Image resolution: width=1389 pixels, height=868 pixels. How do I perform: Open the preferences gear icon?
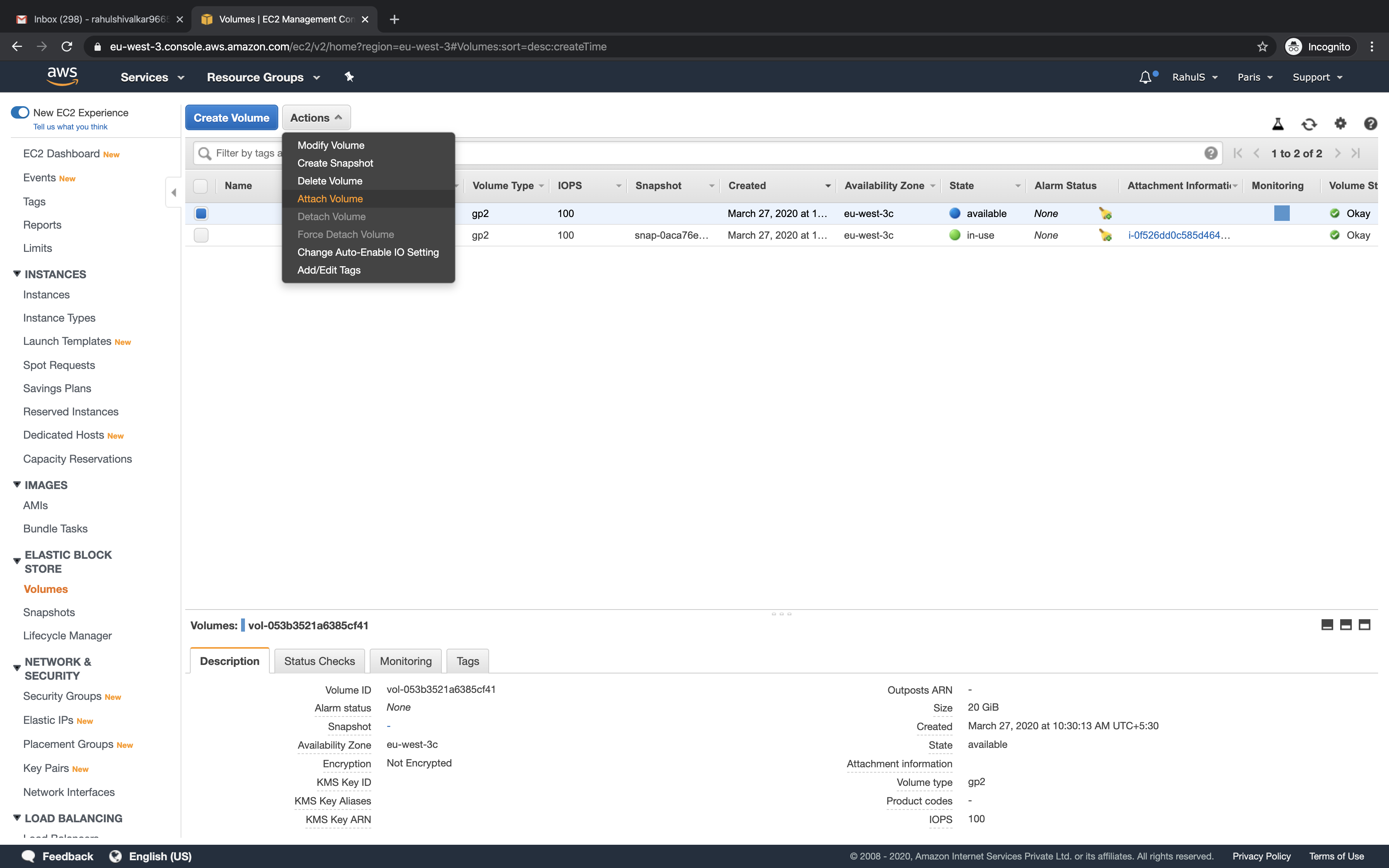tap(1340, 124)
